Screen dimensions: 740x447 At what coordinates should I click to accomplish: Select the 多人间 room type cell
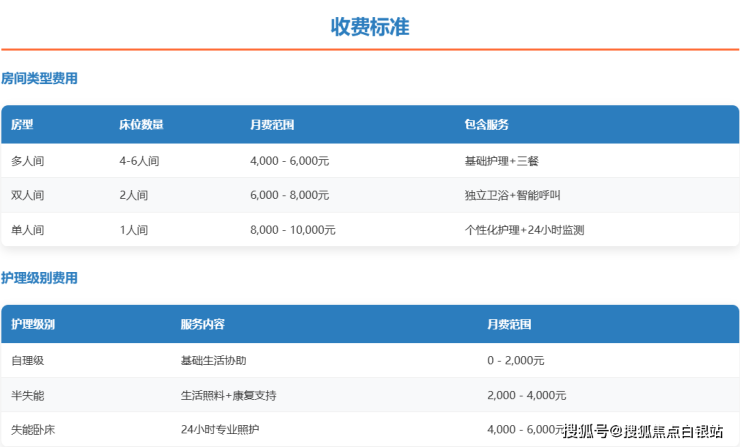click(x=28, y=161)
